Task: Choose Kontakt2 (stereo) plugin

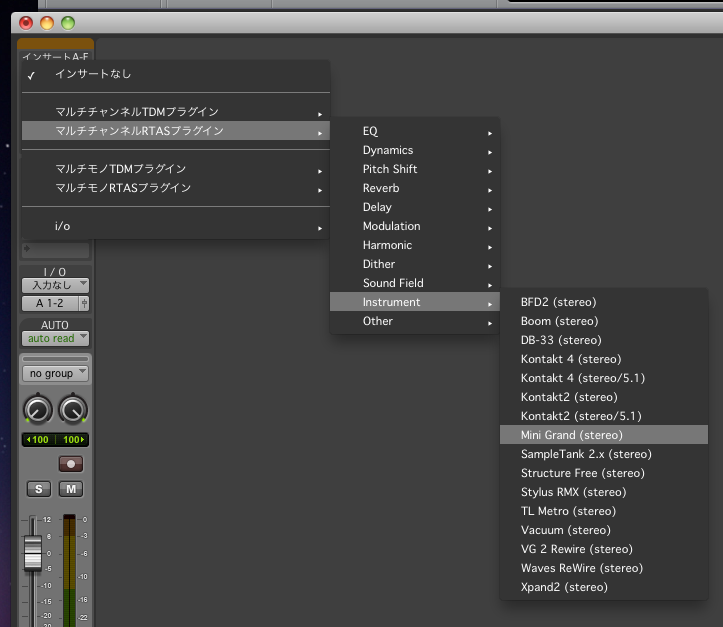Action: coord(604,397)
